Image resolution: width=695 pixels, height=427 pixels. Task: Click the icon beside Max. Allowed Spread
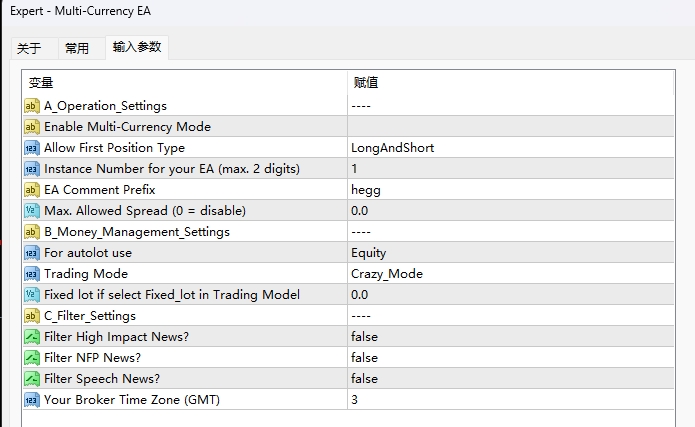click(x=31, y=211)
